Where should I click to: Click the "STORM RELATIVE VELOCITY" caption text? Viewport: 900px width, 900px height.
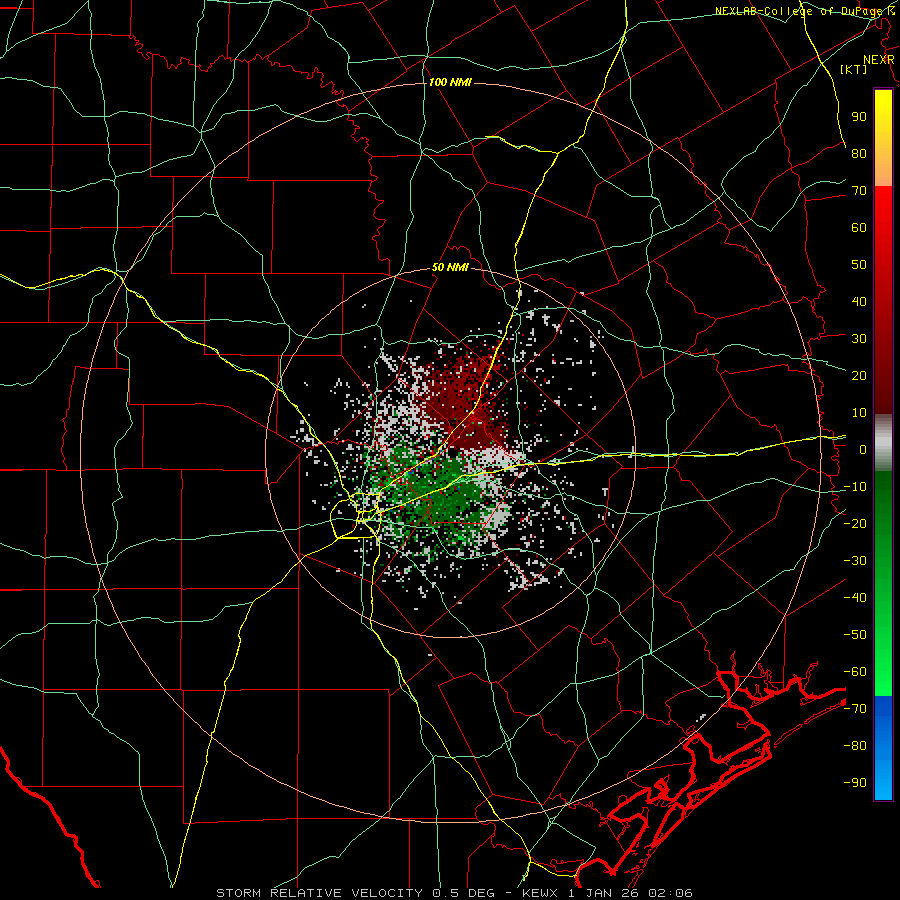click(x=319, y=893)
